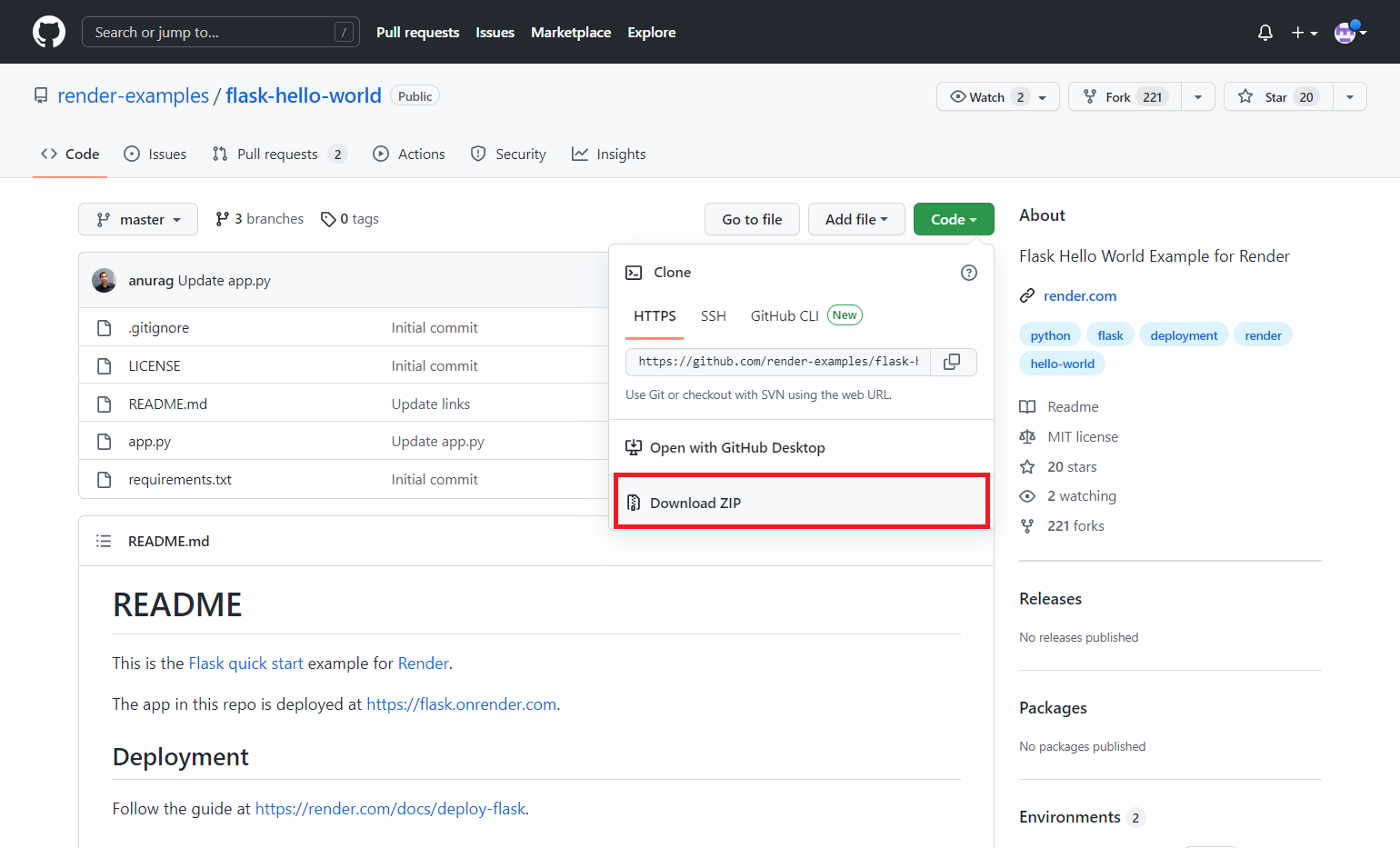View the 3 branches list
The image size is (1400, 848).
pyautogui.click(x=260, y=219)
